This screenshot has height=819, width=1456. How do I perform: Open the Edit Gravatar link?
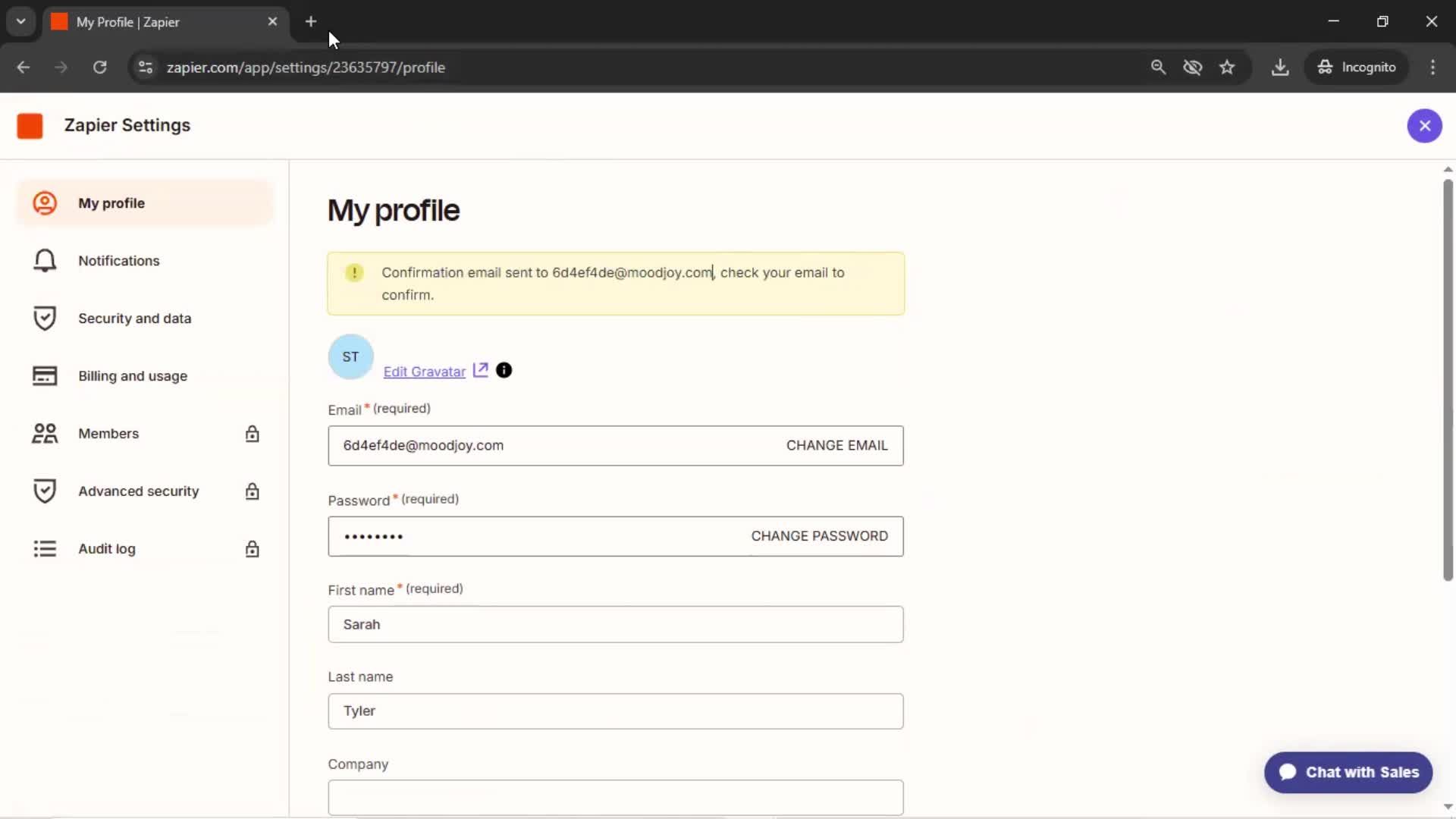point(425,372)
